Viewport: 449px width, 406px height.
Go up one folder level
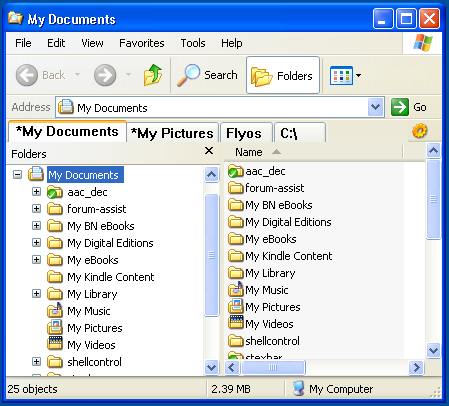click(153, 75)
